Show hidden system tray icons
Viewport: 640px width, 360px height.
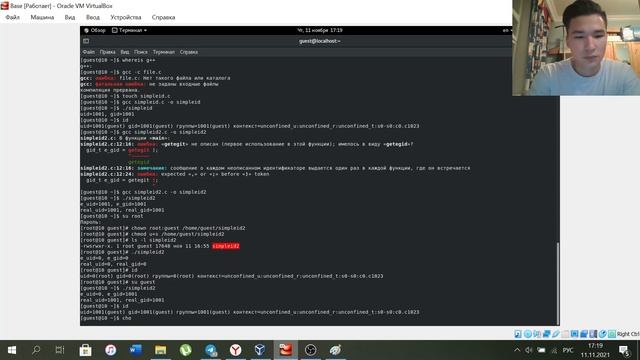point(517,350)
